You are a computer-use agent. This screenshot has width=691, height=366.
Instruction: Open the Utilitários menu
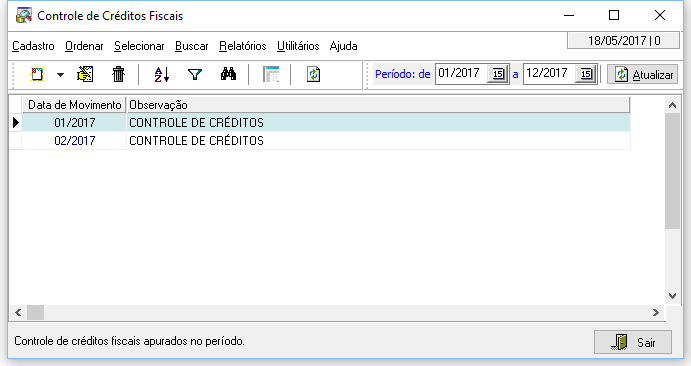(x=298, y=46)
